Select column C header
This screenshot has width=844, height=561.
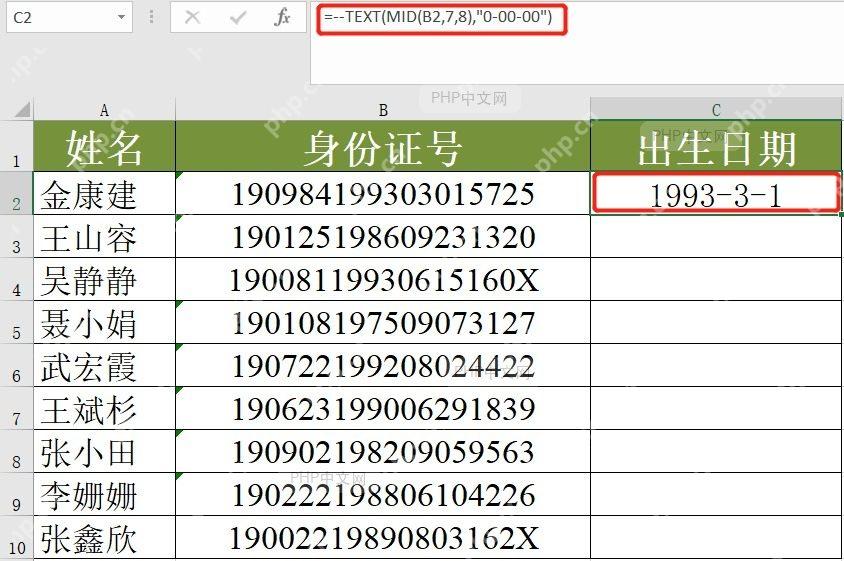click(x=716, y=110)
